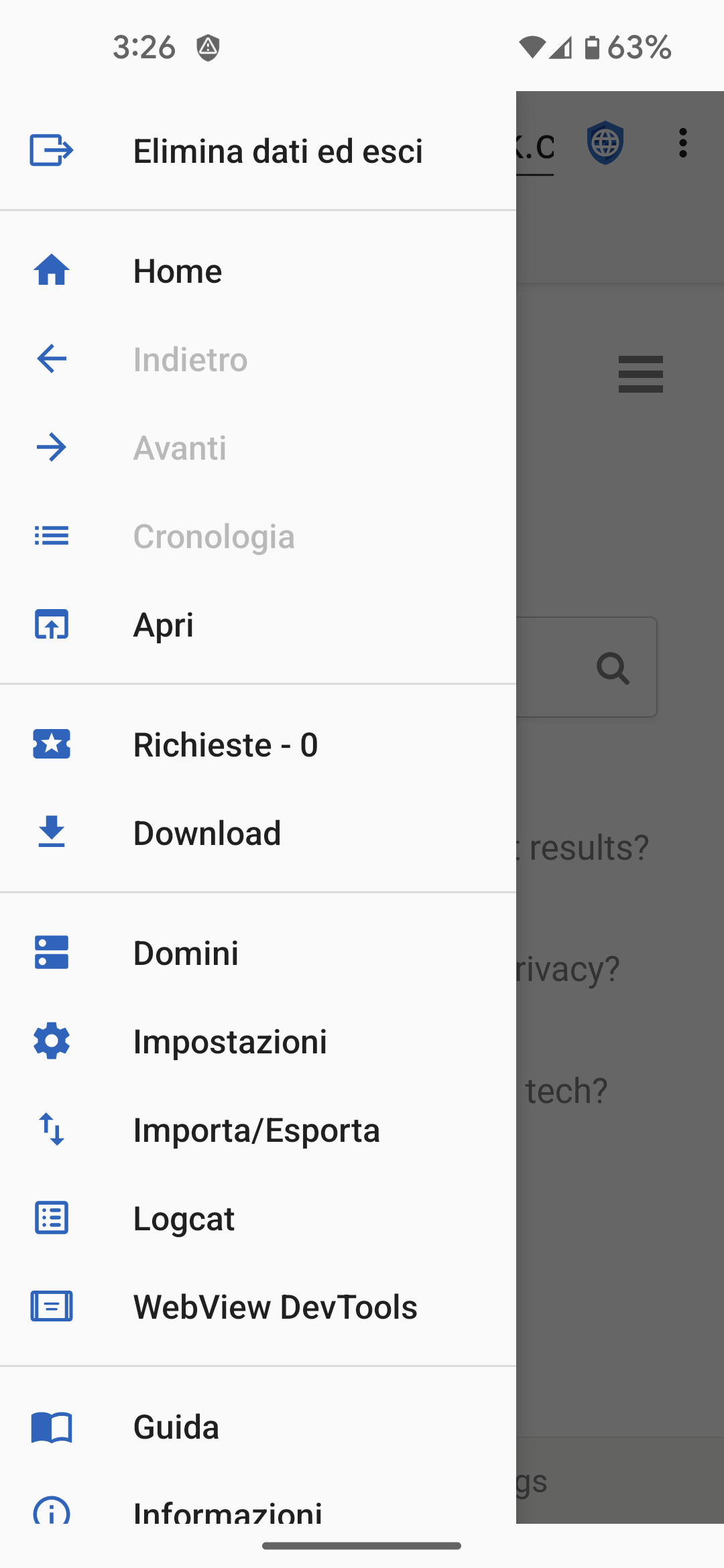Viewport: 724px width, 1568px height.
Task: Tap the Richieste star ticket icon
Action: click(x=52, y=744)
